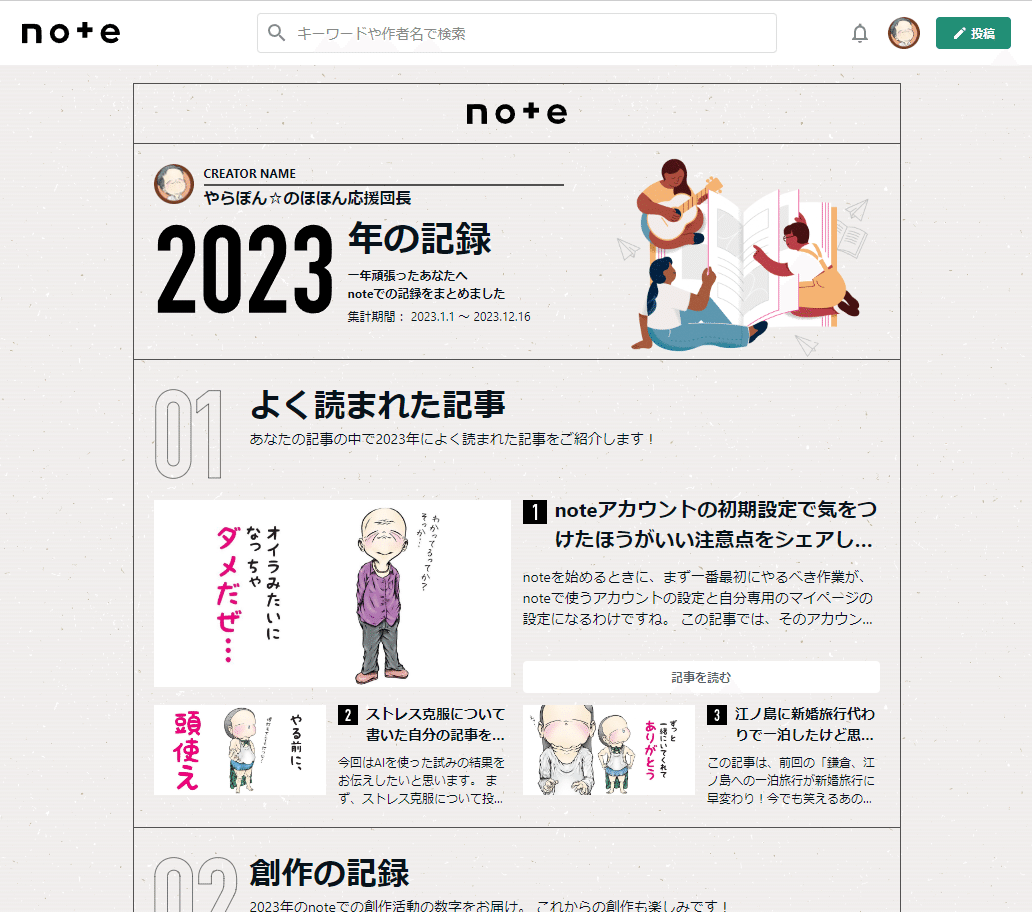This screenshot has height=912, width=1032.
Task: Open article title ストレス克服について
Action: click(435, 725)
